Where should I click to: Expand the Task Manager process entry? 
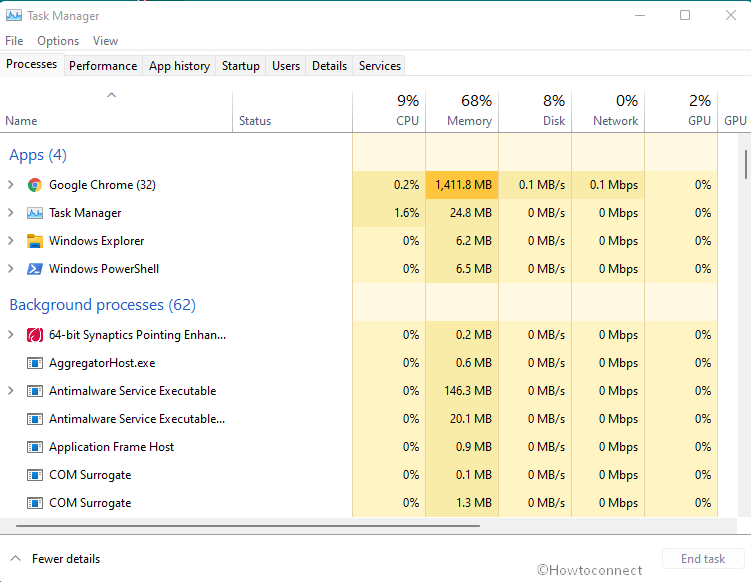point(11,213)
